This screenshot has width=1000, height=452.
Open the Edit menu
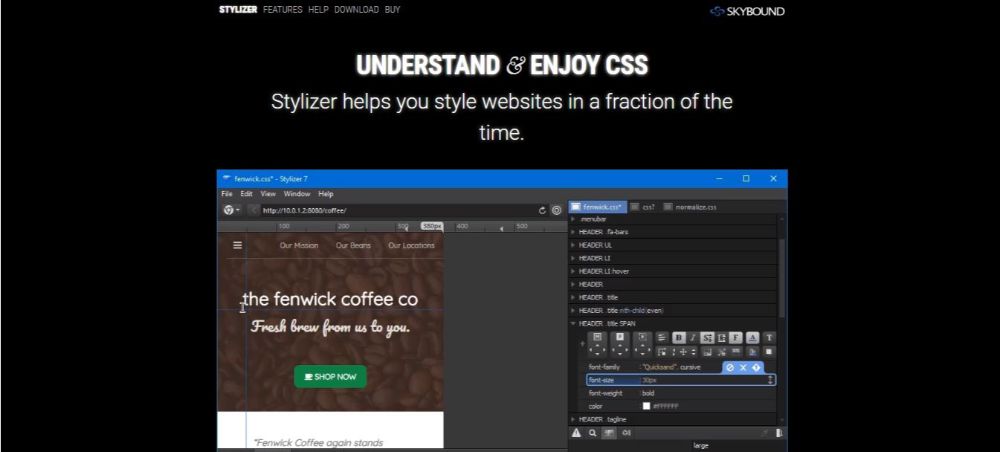pyautogui.click(x=246, y=194)
